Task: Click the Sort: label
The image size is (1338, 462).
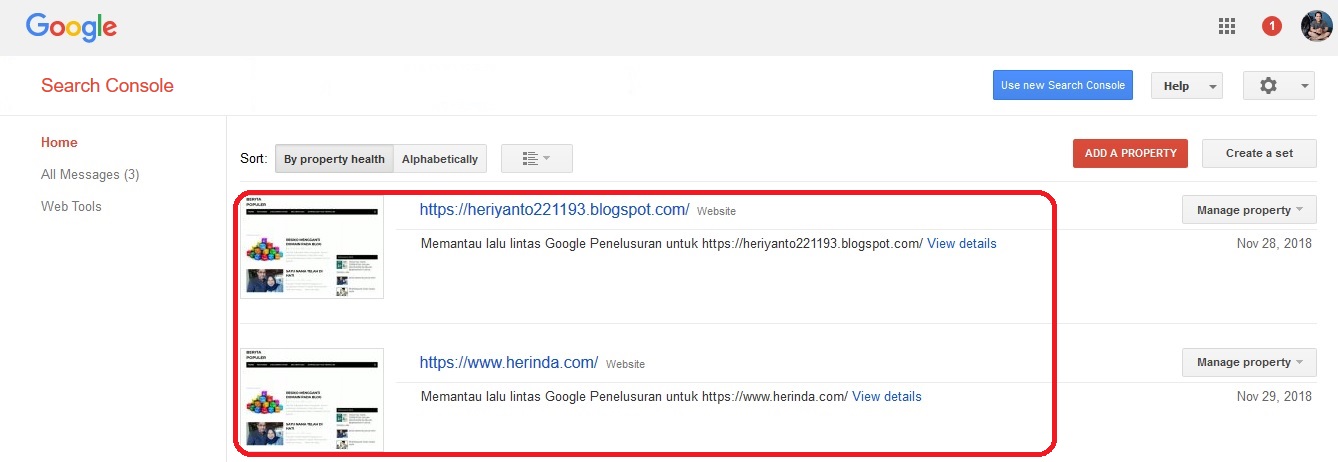Action: tap(254, 159)
